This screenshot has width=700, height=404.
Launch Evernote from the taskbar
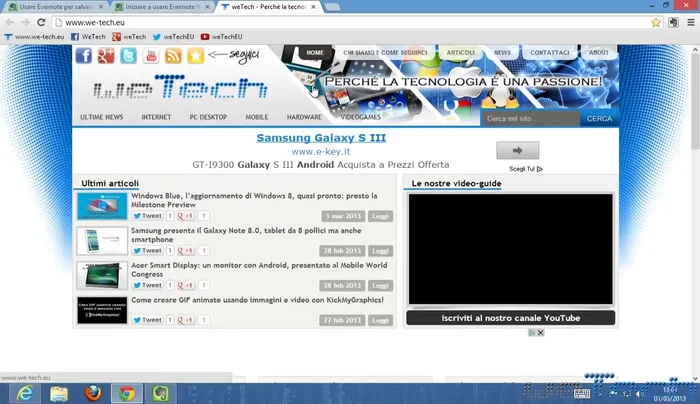159,393
